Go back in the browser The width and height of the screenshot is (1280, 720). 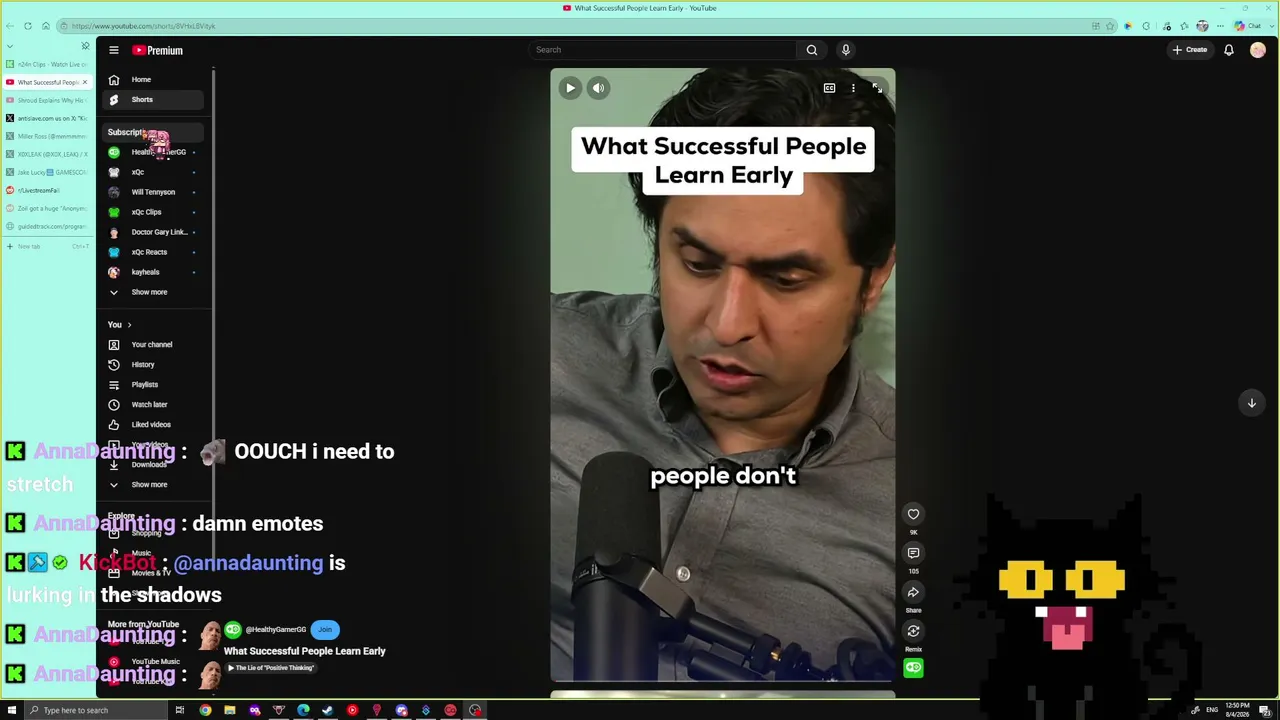click(x=10, y=26)
